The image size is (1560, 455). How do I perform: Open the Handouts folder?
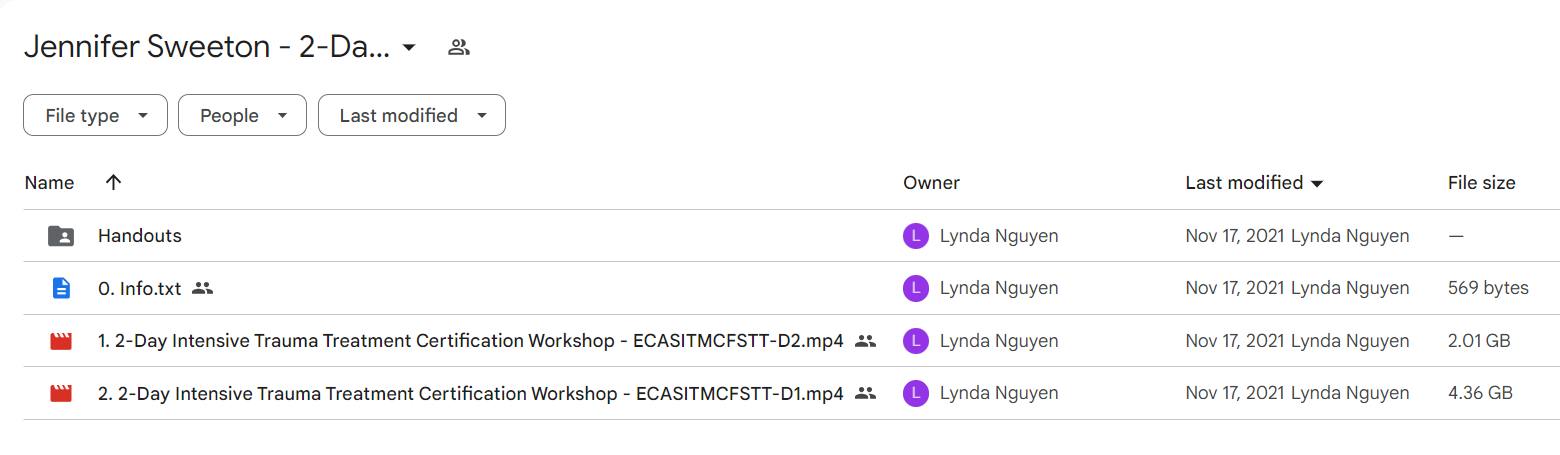click(140, 236)
